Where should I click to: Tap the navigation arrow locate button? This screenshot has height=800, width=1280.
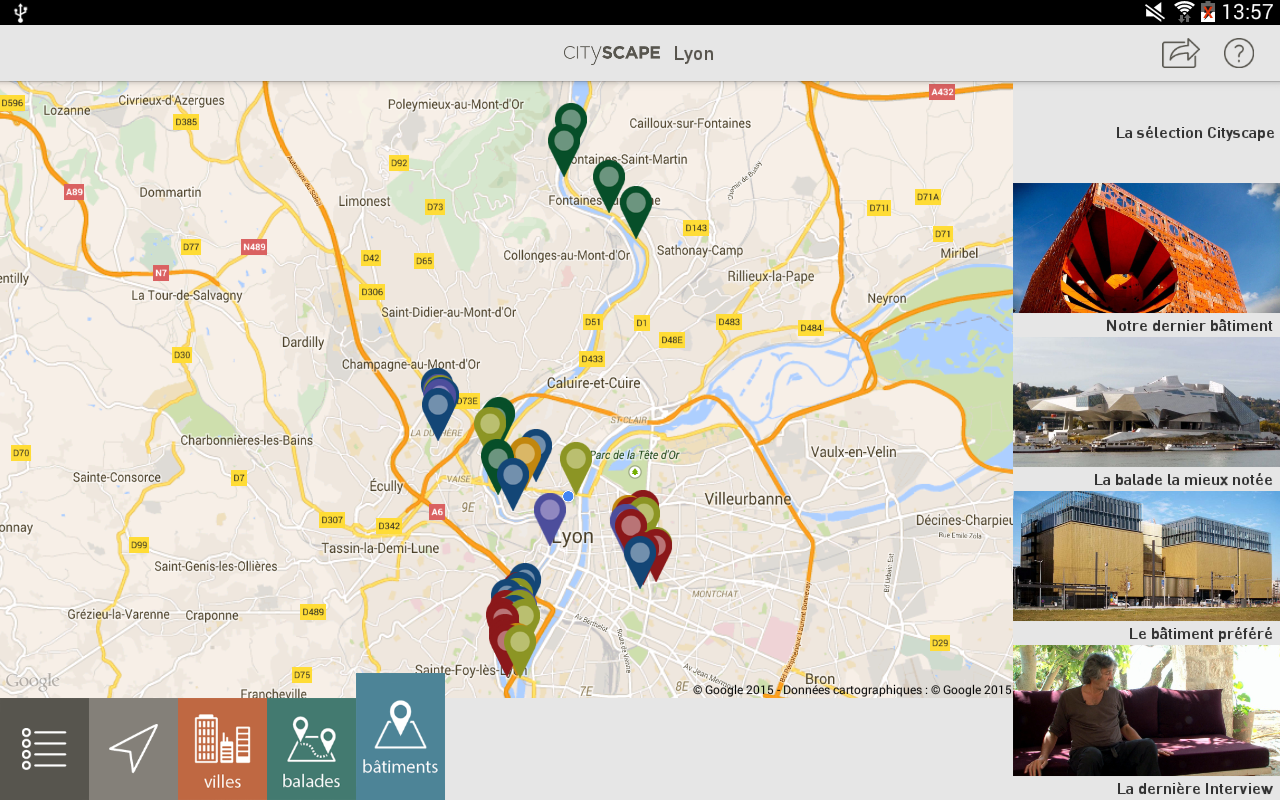click(133, 748)
